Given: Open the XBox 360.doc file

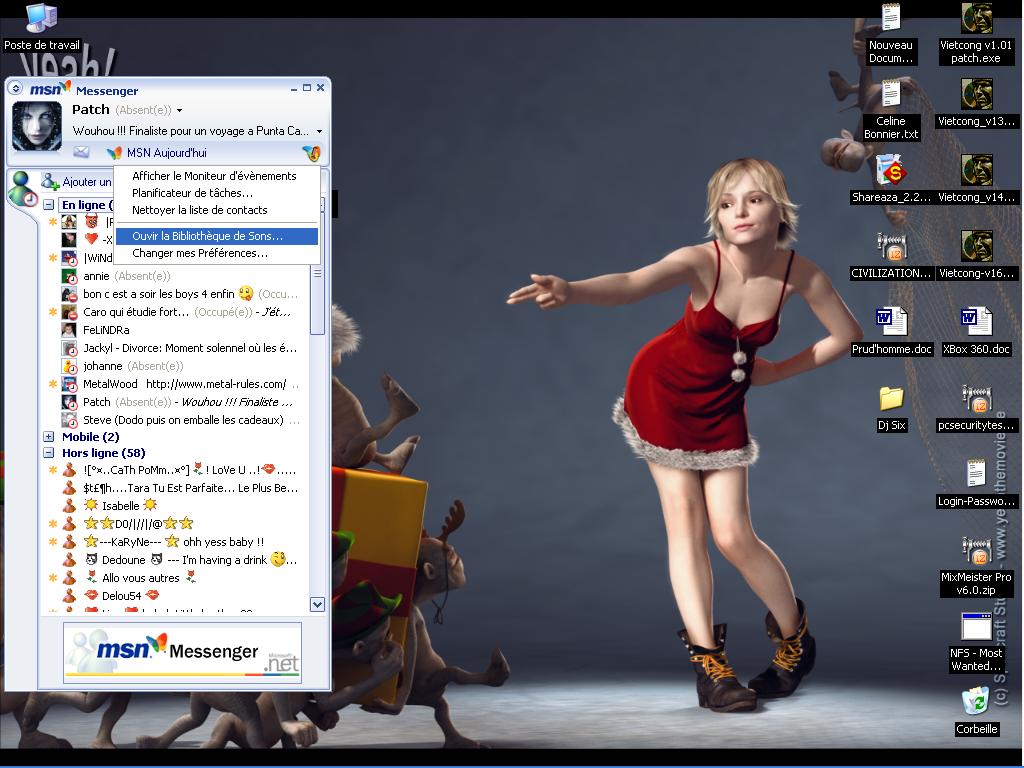Looking at the screenshot, I should (x=976, y=322).
